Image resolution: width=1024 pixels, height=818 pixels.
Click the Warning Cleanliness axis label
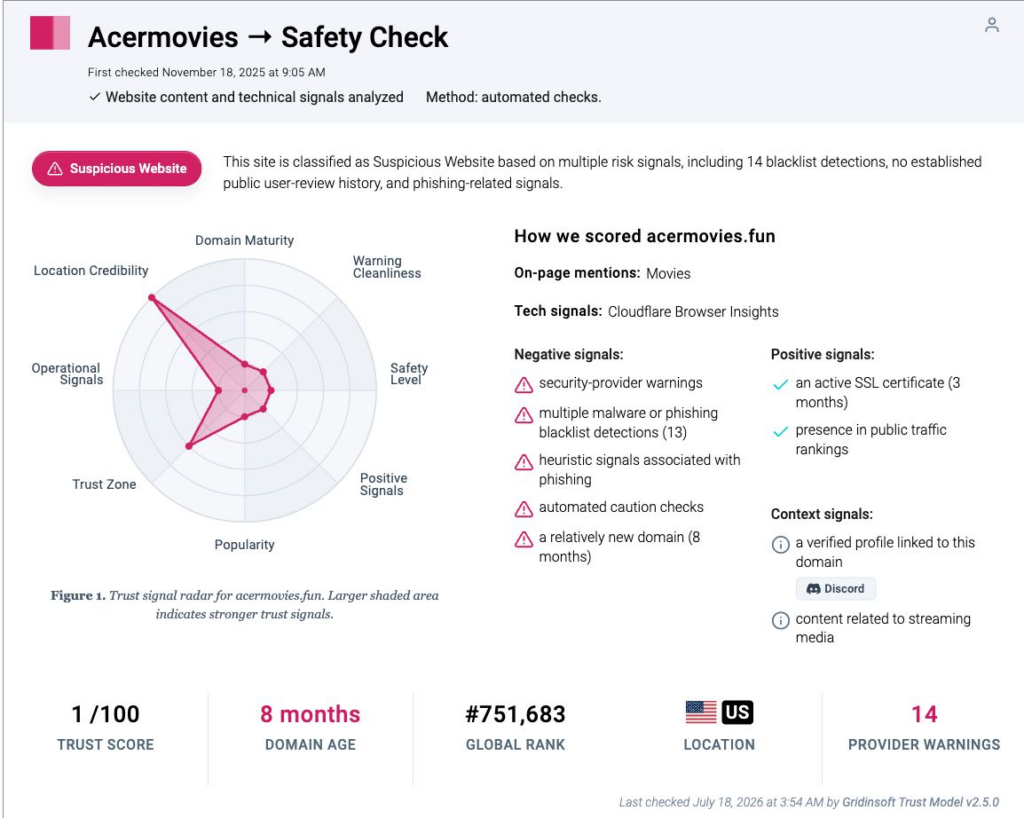[x=387, y=267]
